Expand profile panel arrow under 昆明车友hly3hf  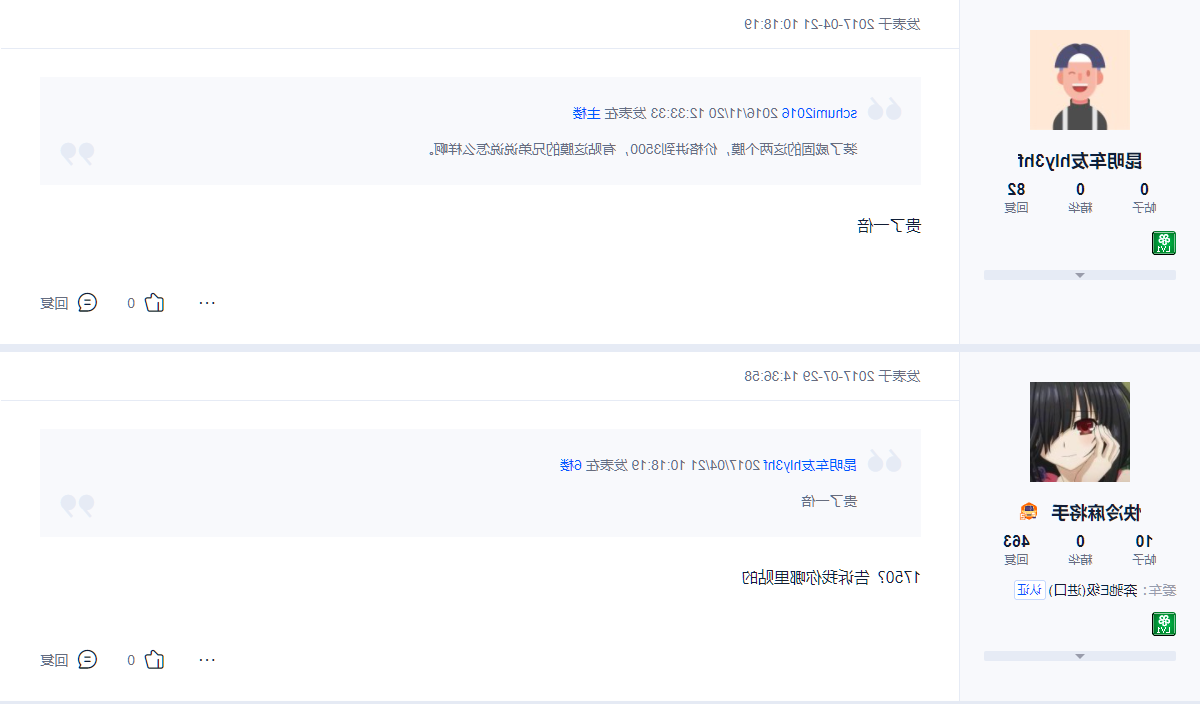[1080, 275]
